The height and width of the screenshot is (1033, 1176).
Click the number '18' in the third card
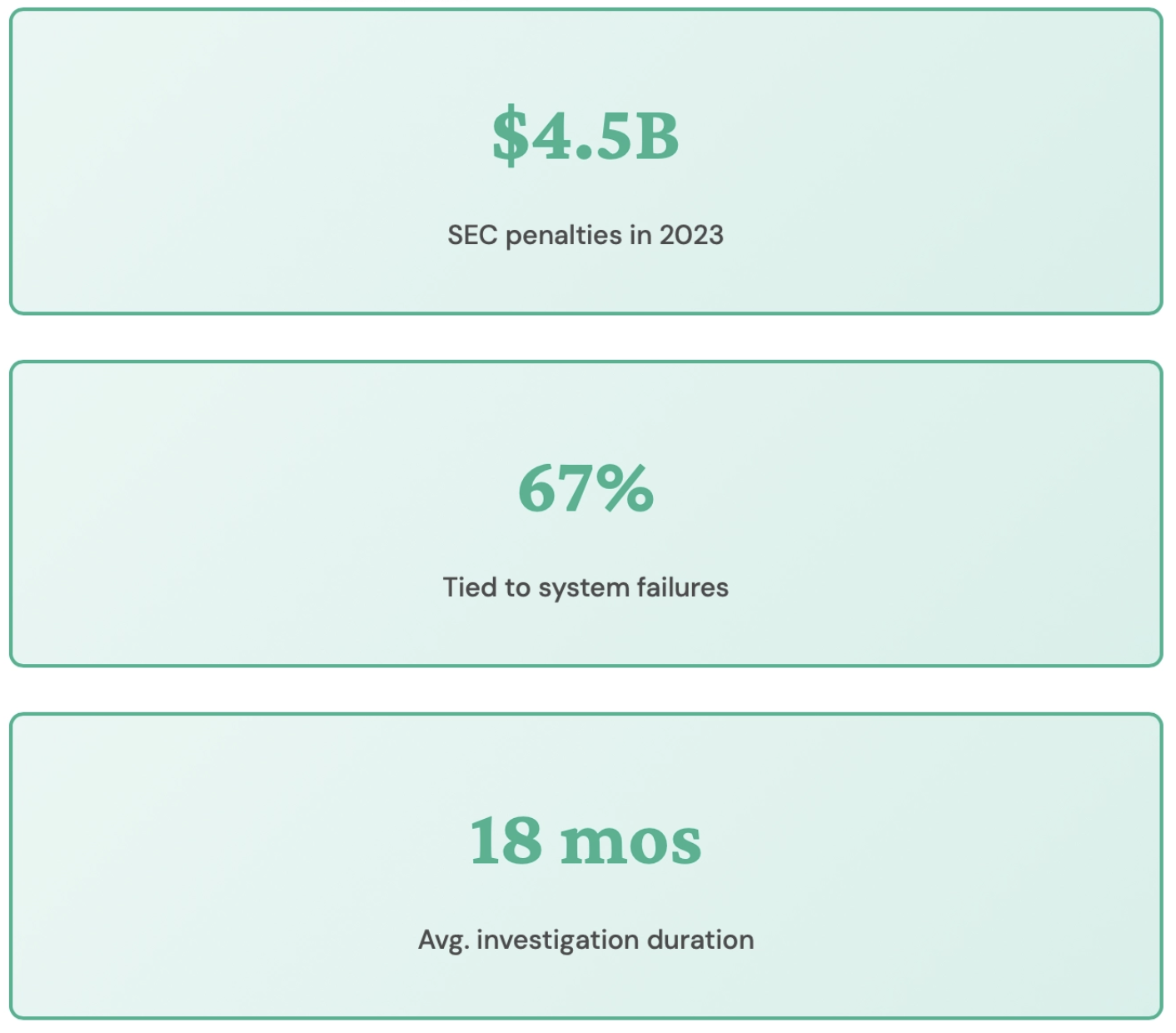506,841
